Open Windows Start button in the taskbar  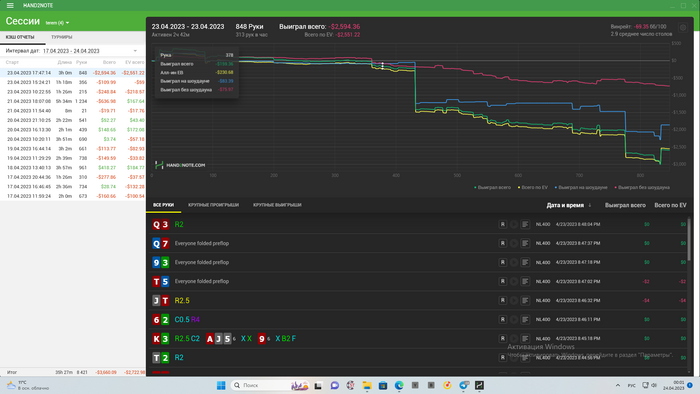221,385
